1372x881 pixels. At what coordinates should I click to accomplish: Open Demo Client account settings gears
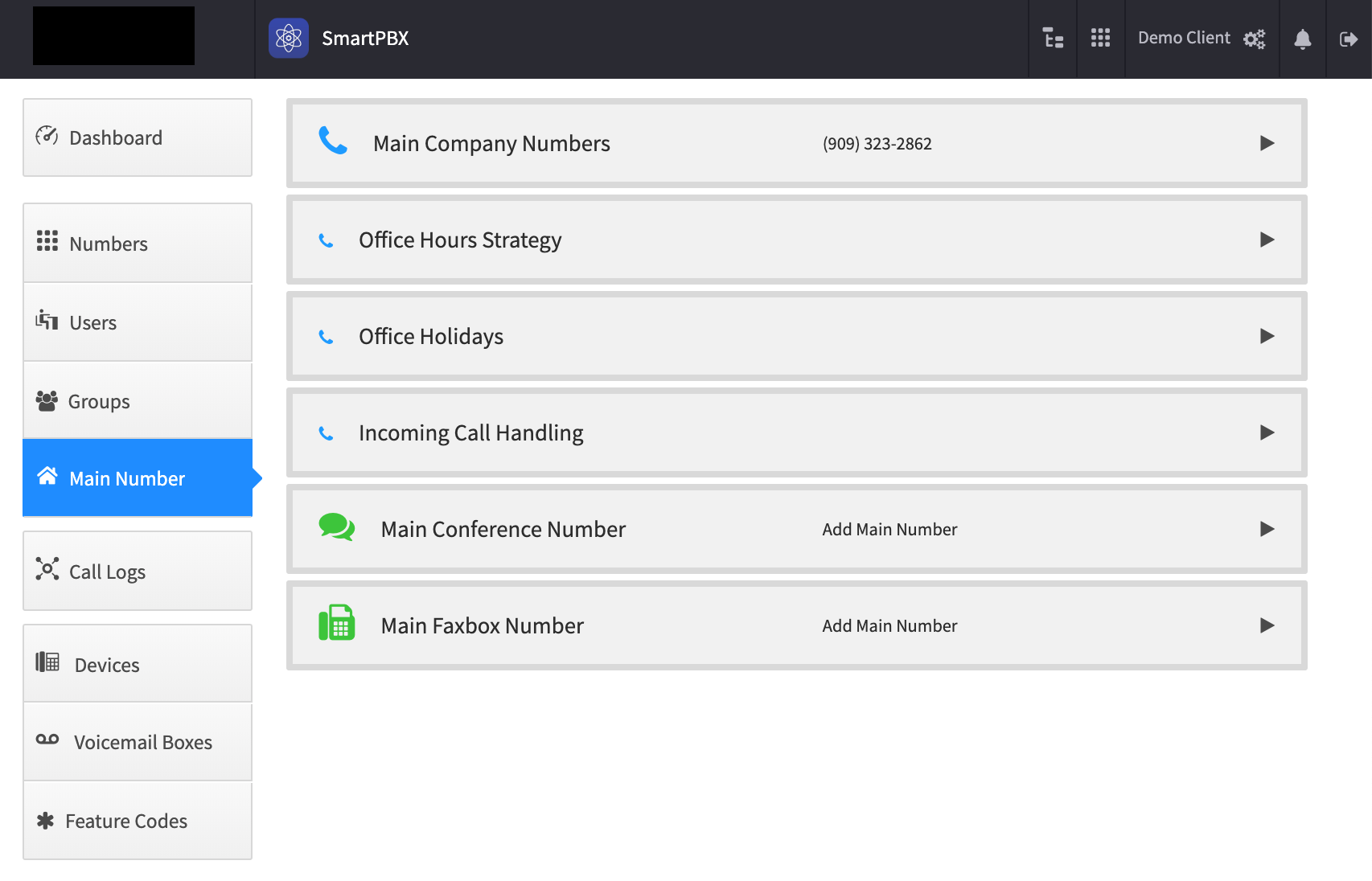[x=1254, y=39]
